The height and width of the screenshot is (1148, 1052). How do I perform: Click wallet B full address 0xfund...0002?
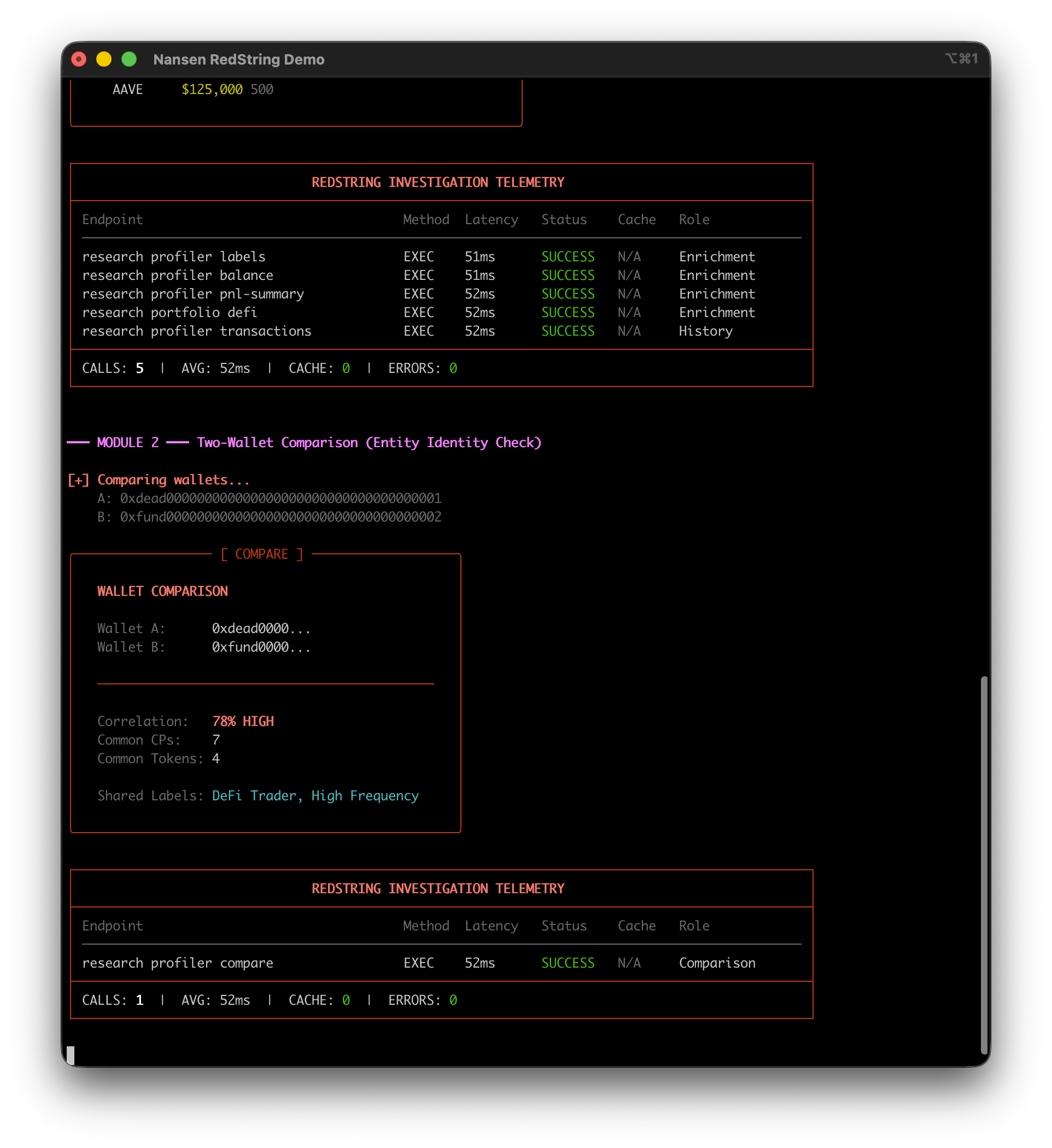[281, 517]
